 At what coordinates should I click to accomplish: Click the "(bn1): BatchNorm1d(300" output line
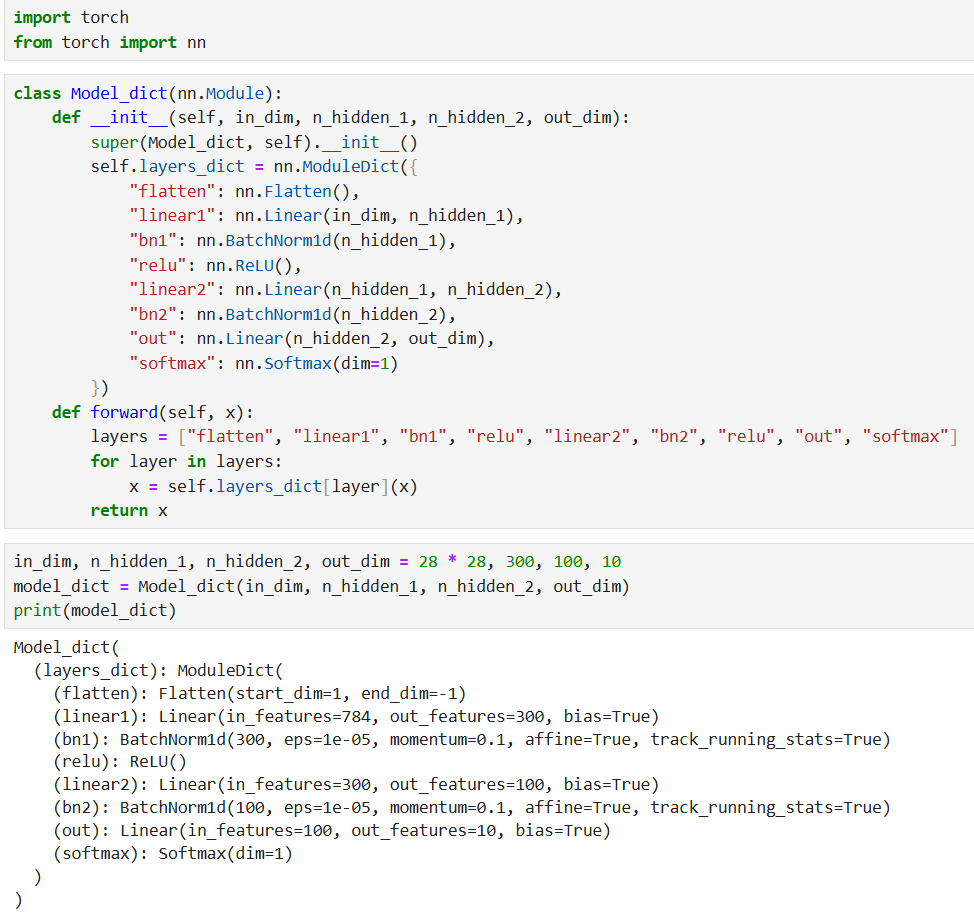click(x=471, y=739)
